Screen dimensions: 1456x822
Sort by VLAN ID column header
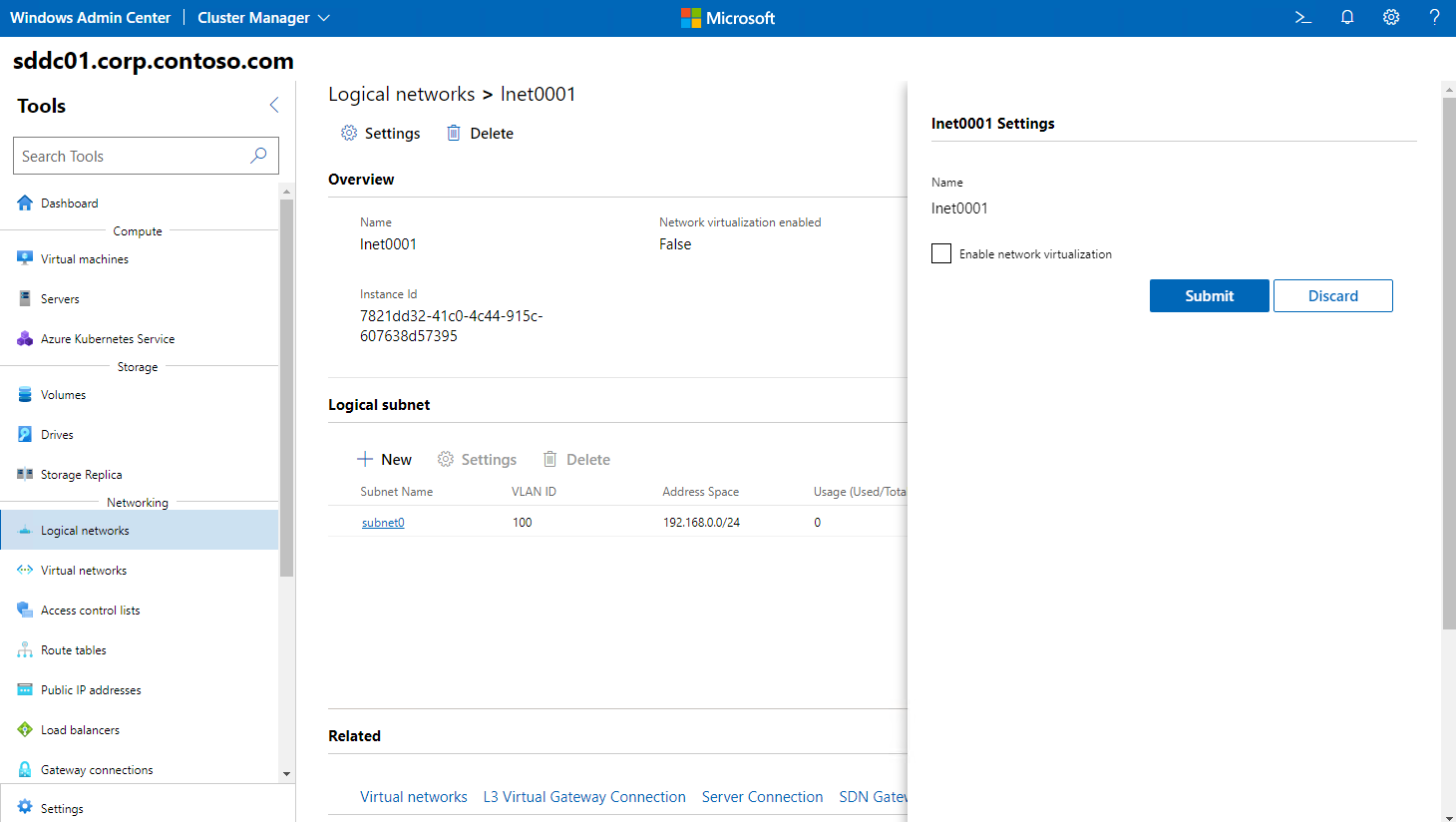click(x=534, y=492)
